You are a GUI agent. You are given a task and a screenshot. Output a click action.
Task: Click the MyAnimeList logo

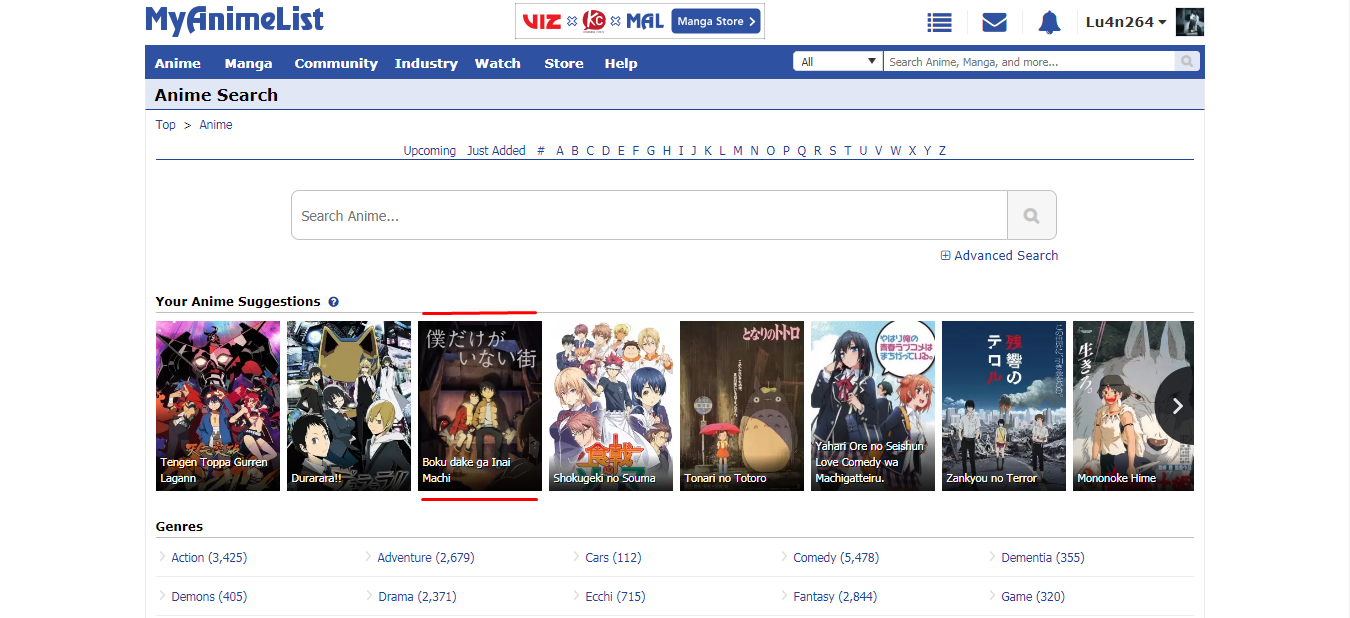pyautogui.click(x=234, y=20)
